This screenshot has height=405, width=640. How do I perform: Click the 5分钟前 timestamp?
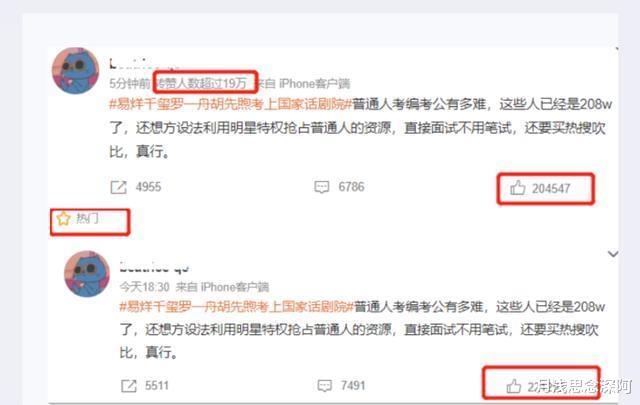(130, 84)
